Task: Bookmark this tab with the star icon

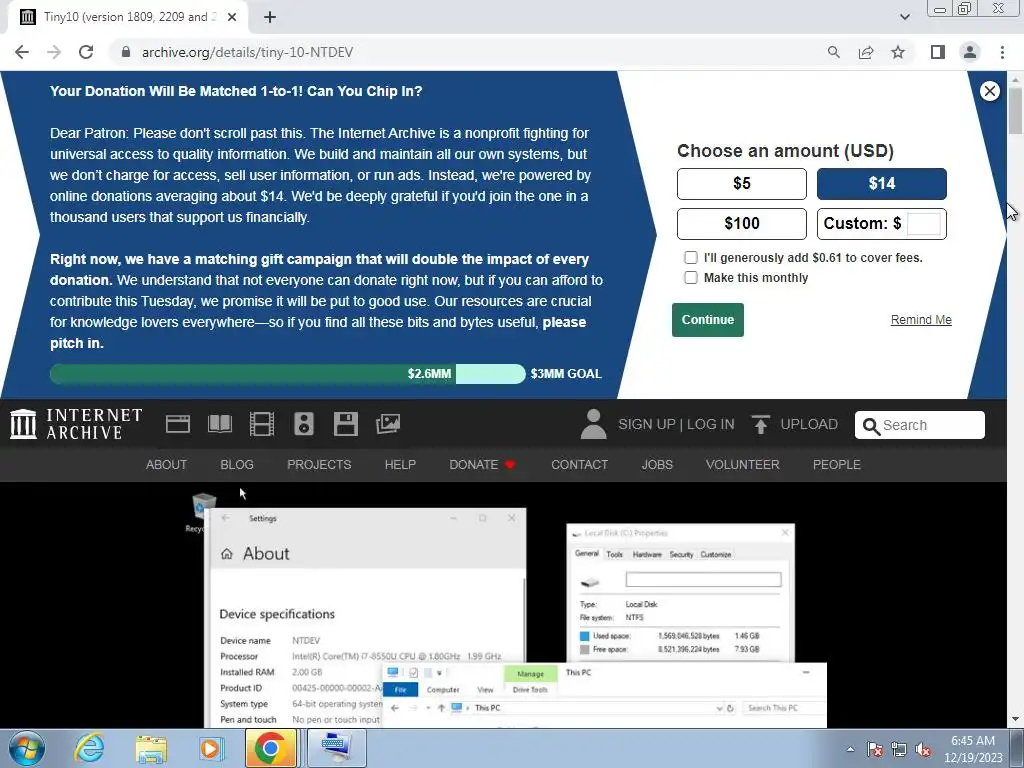Action: coord(898,52)
